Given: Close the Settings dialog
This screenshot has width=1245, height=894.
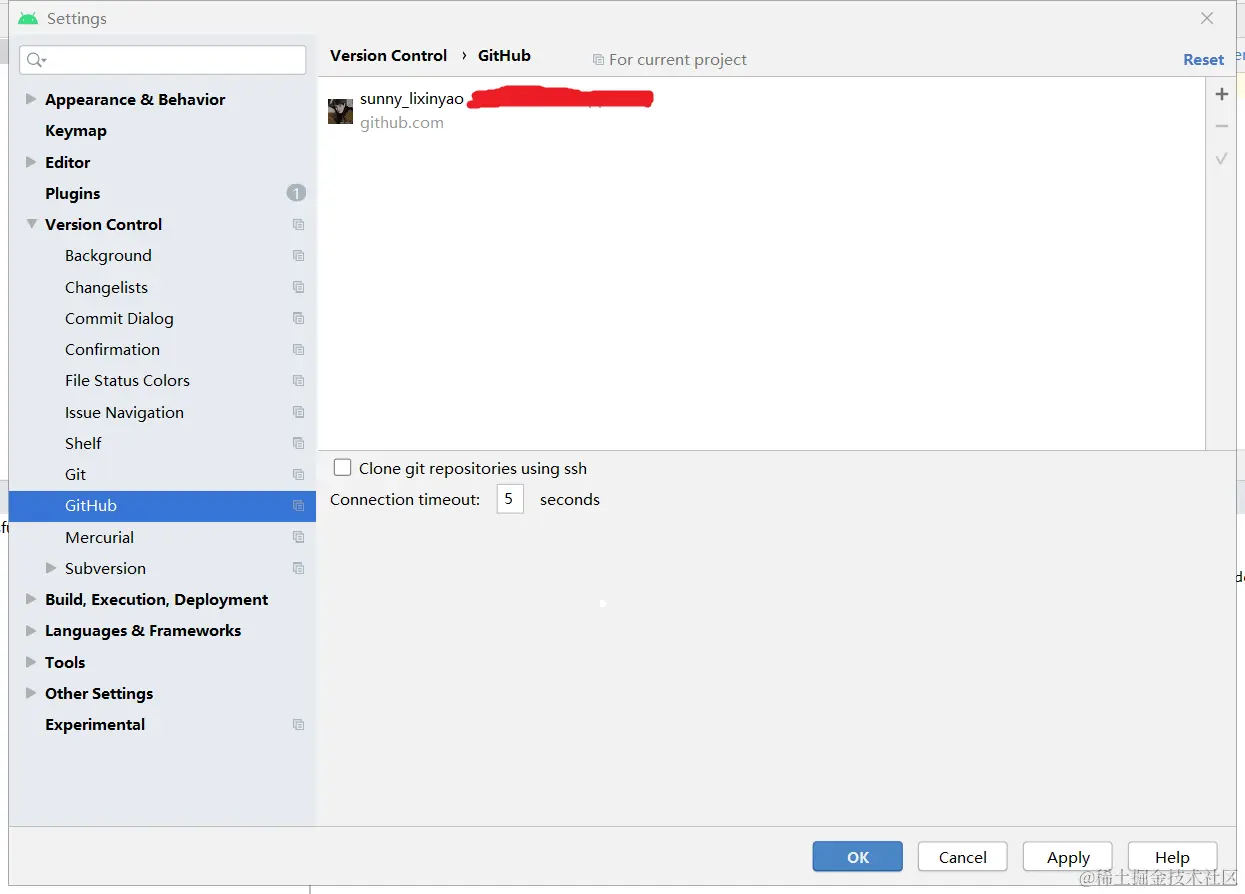Looking at the screenshot, I should [x=1207, y=18].
